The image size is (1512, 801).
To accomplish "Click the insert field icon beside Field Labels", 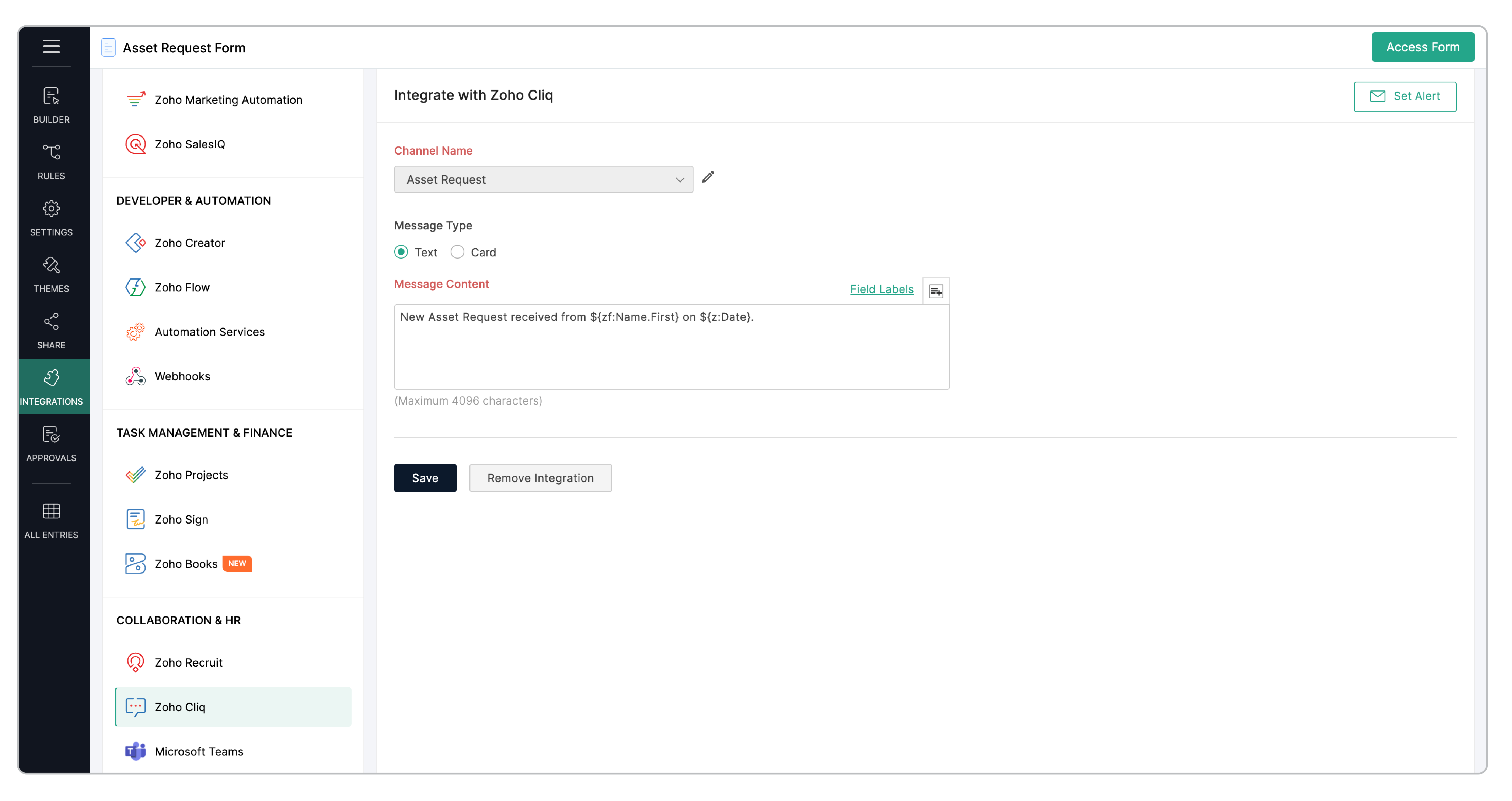I will click(x=936, y=291).
